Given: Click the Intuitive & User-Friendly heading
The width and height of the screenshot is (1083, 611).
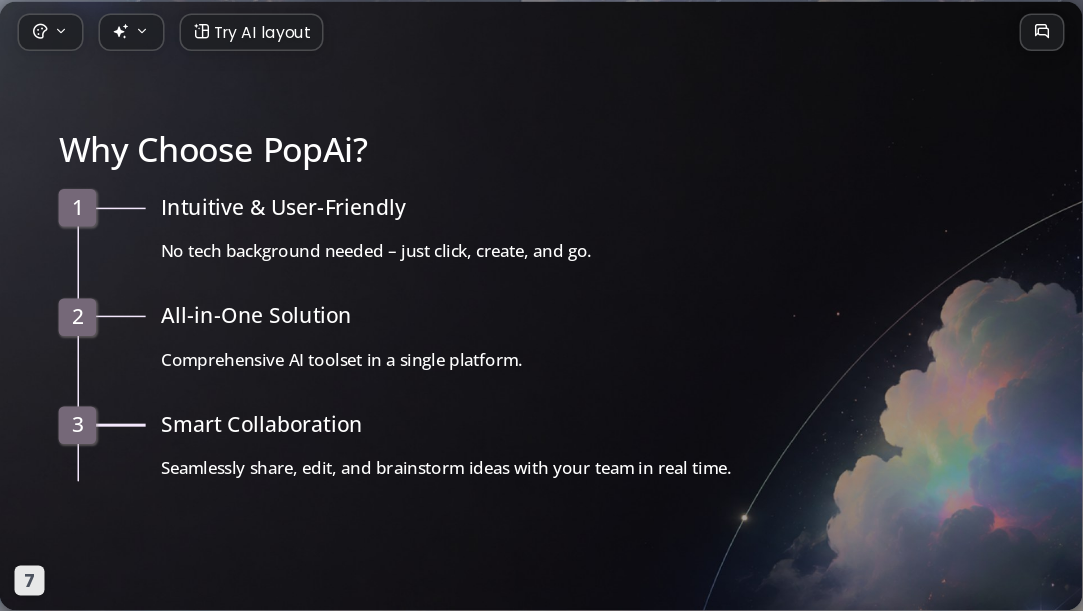Looking at the screenshot, I should click(x=283, y=208).
